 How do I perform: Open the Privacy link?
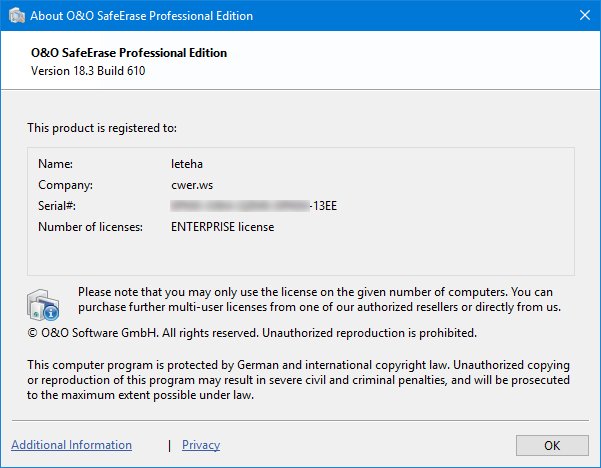pos(201,445)
